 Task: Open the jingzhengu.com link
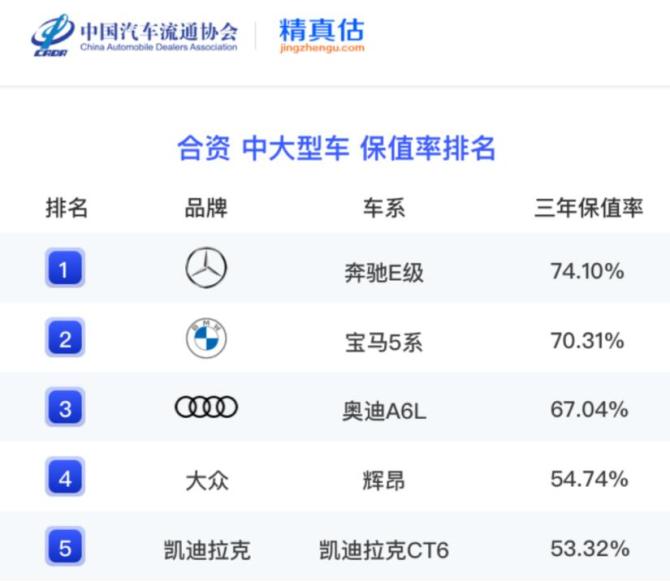pos(322,48)
